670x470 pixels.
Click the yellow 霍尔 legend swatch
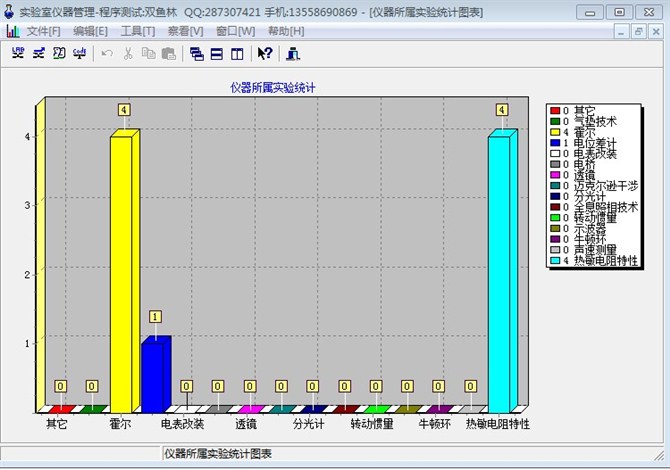click(555, 132)
